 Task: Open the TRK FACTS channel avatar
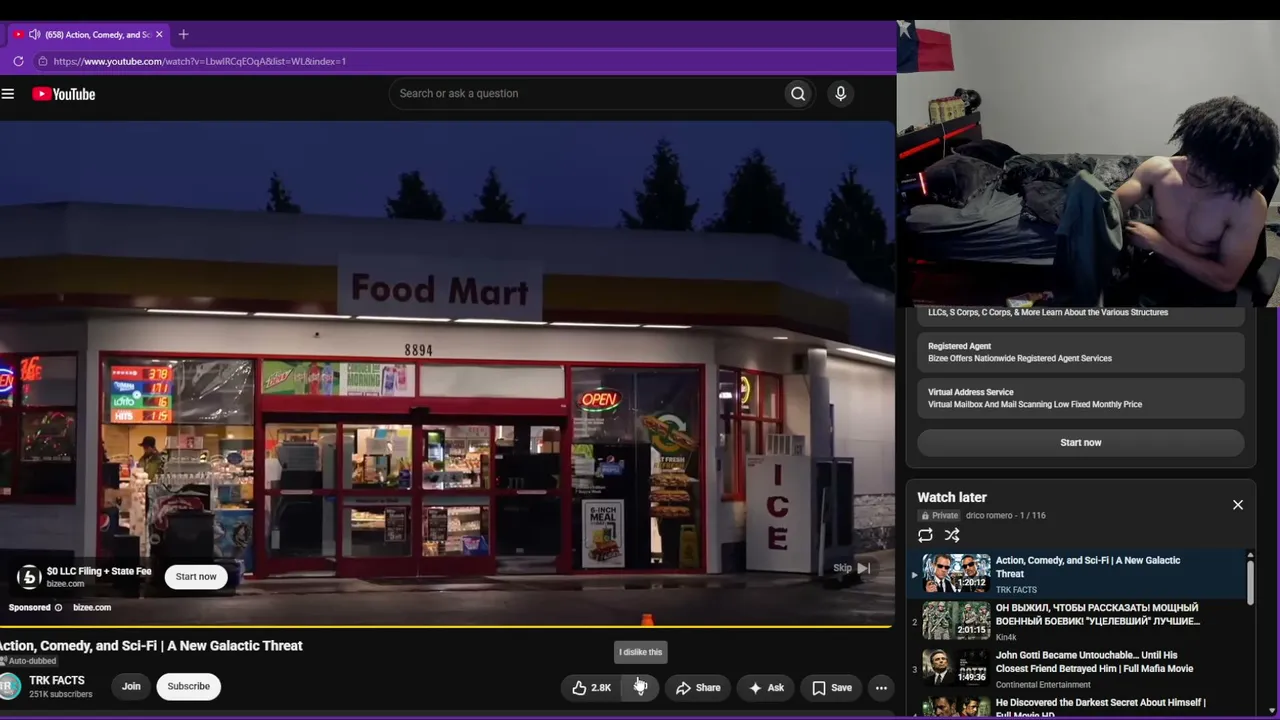(x=9, y=686)
